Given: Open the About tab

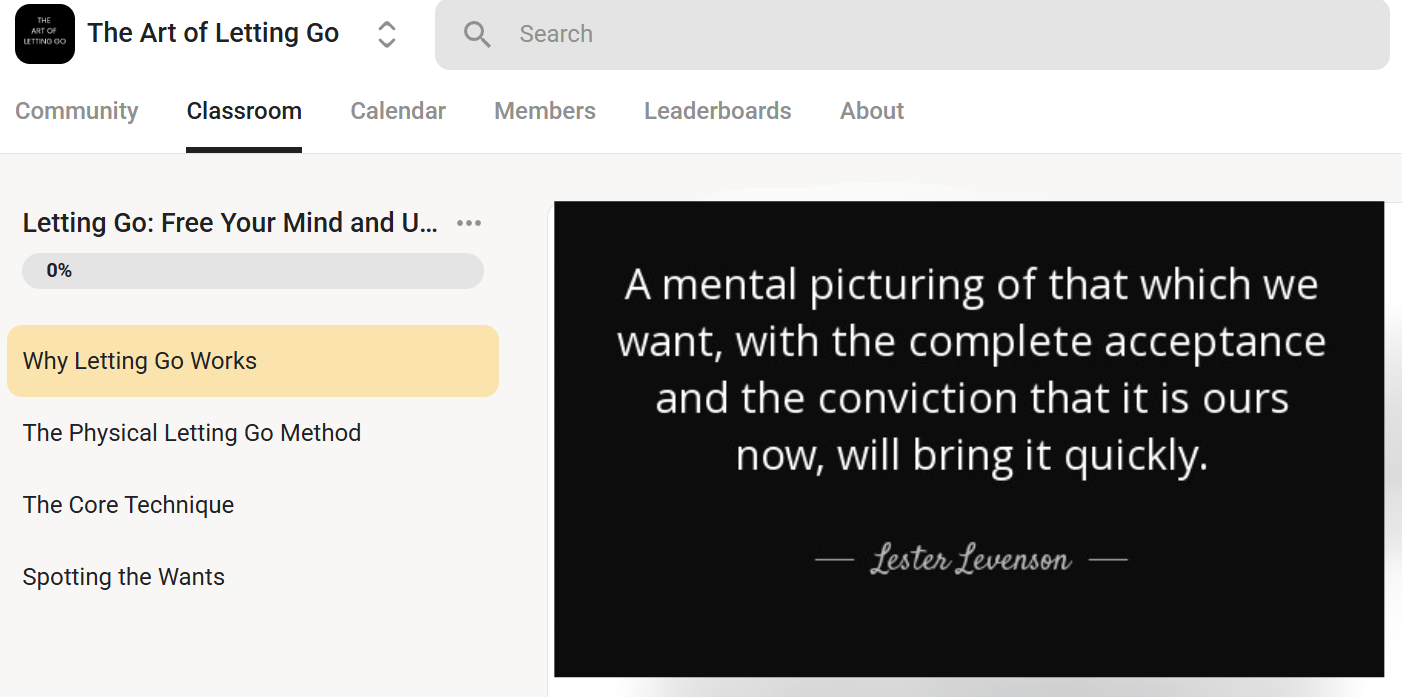Looking at the screenshot, I should 872,111.
